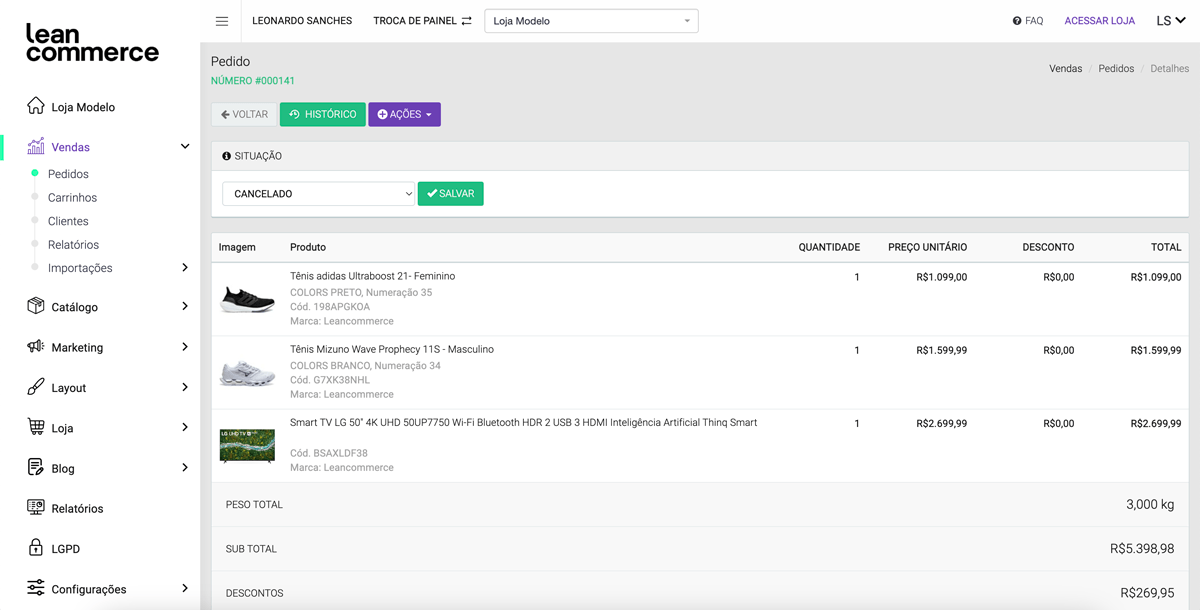Click the Pedidos breadcrumb link
The height and width of the screenshot is (610, 1200).
click(1116, 69)
